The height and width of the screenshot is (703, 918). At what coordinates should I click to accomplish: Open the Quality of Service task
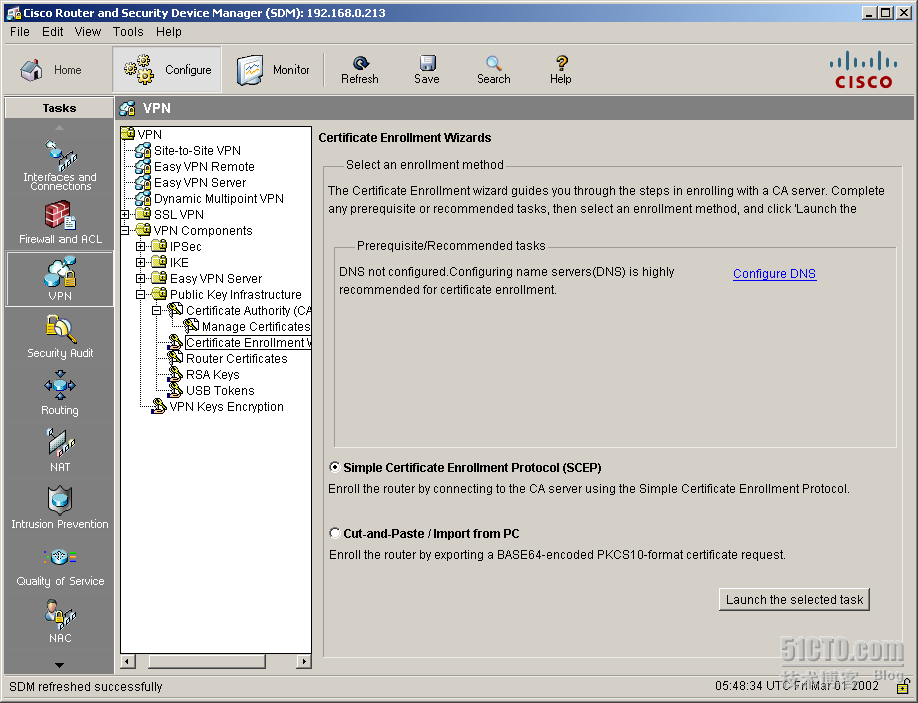pos(60,567)
